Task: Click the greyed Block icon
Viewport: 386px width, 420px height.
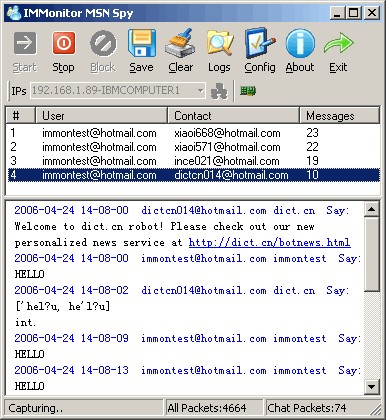Action: point(103,44)
